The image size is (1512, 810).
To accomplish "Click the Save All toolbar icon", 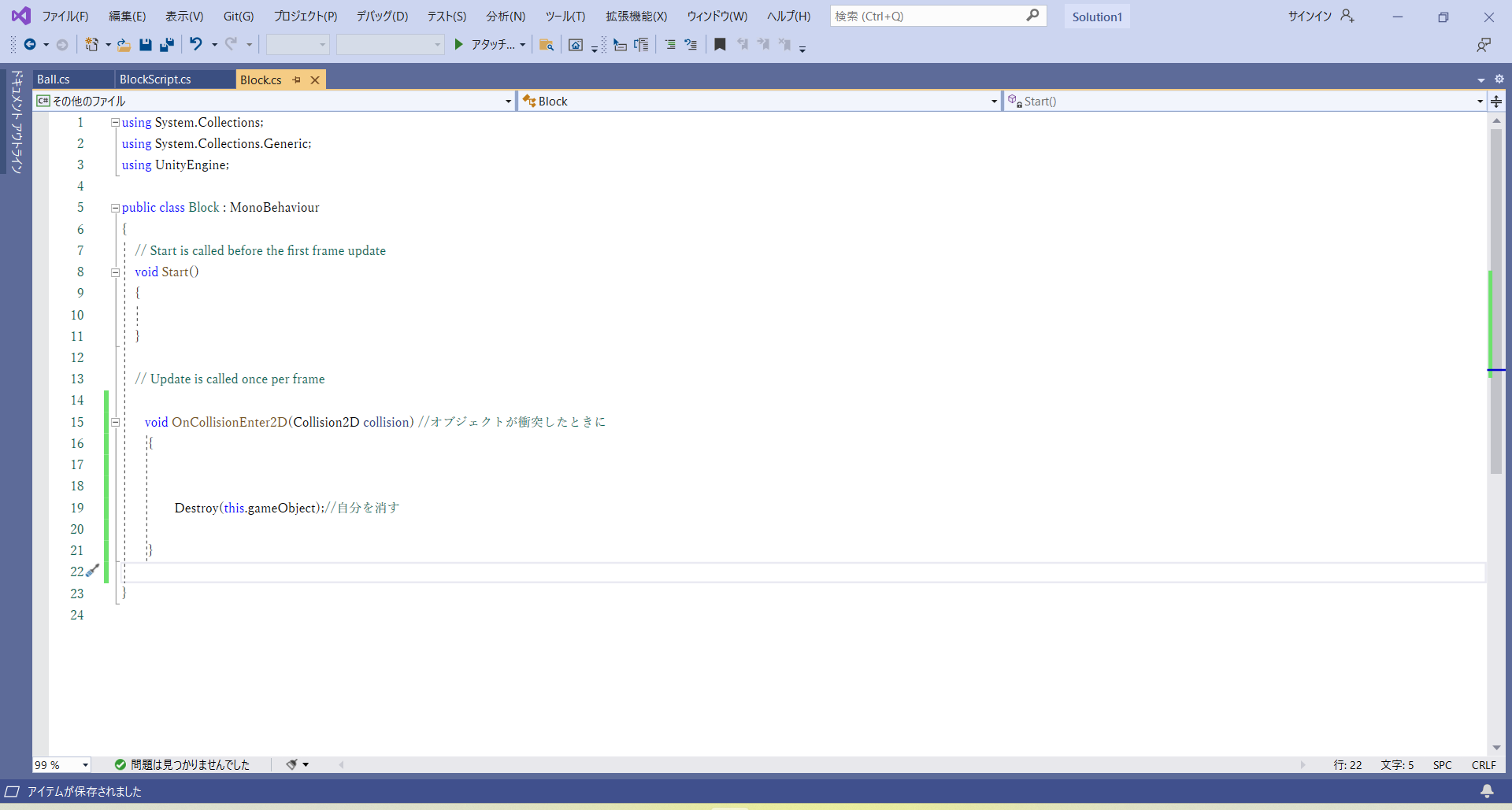I will [x=166, y=45].
